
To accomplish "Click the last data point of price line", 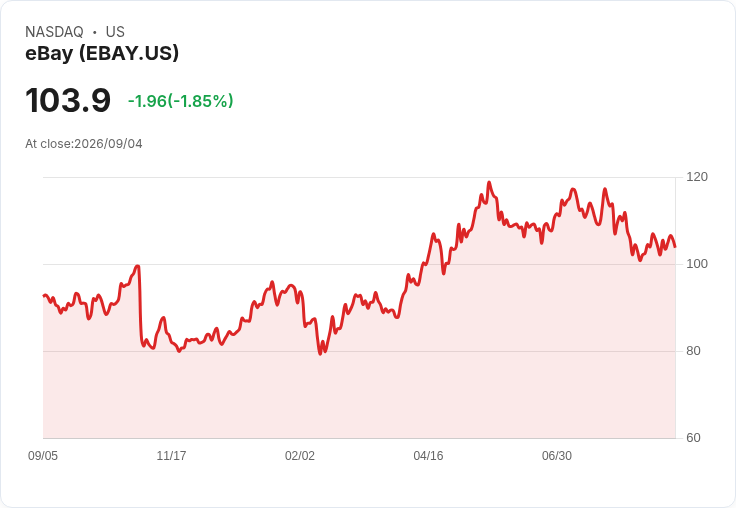I will point(675,246).
